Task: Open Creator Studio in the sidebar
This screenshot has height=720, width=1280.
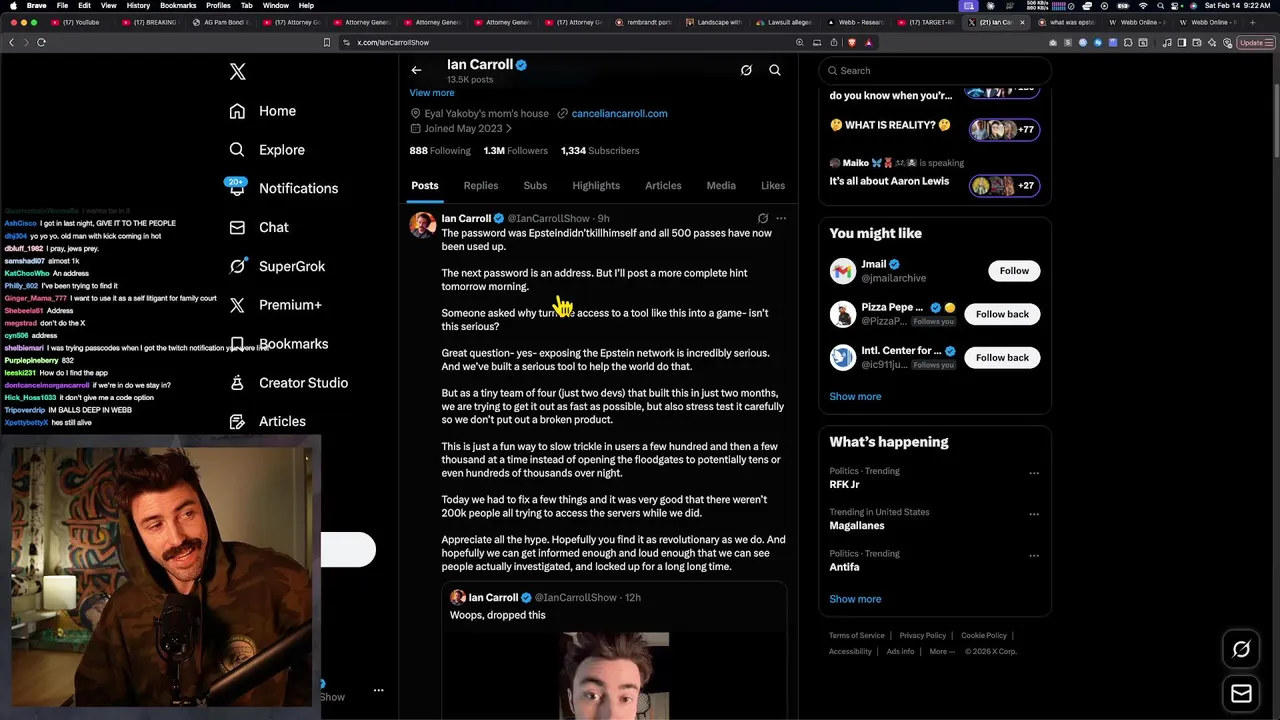Action: pos(289,383)
